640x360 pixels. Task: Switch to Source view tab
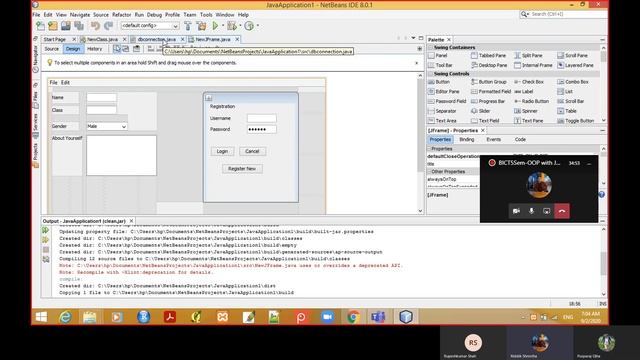51,49
